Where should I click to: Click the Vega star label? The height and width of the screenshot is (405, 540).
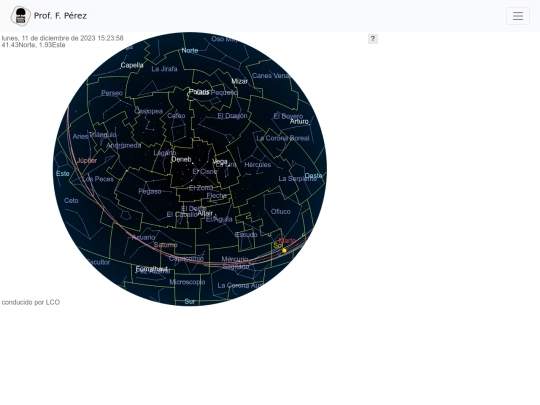(220, 161)
